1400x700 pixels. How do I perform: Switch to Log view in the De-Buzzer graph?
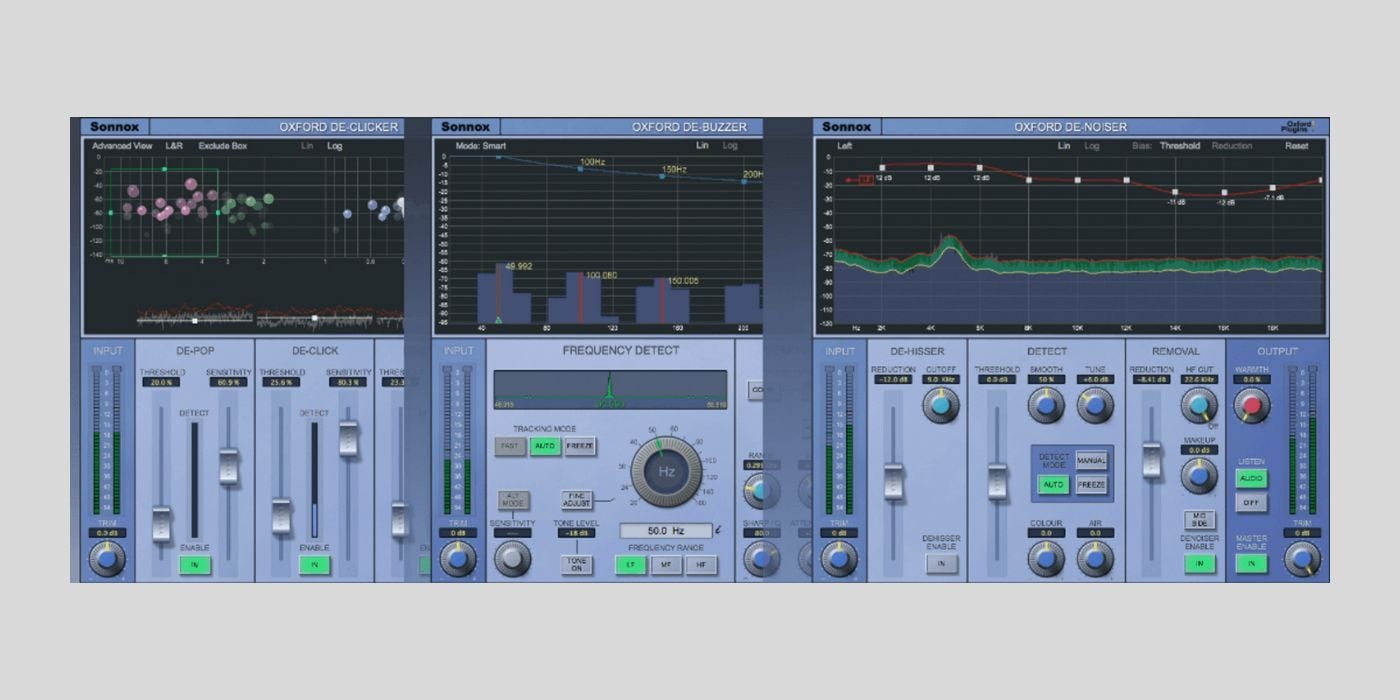[x=729, y=144]
